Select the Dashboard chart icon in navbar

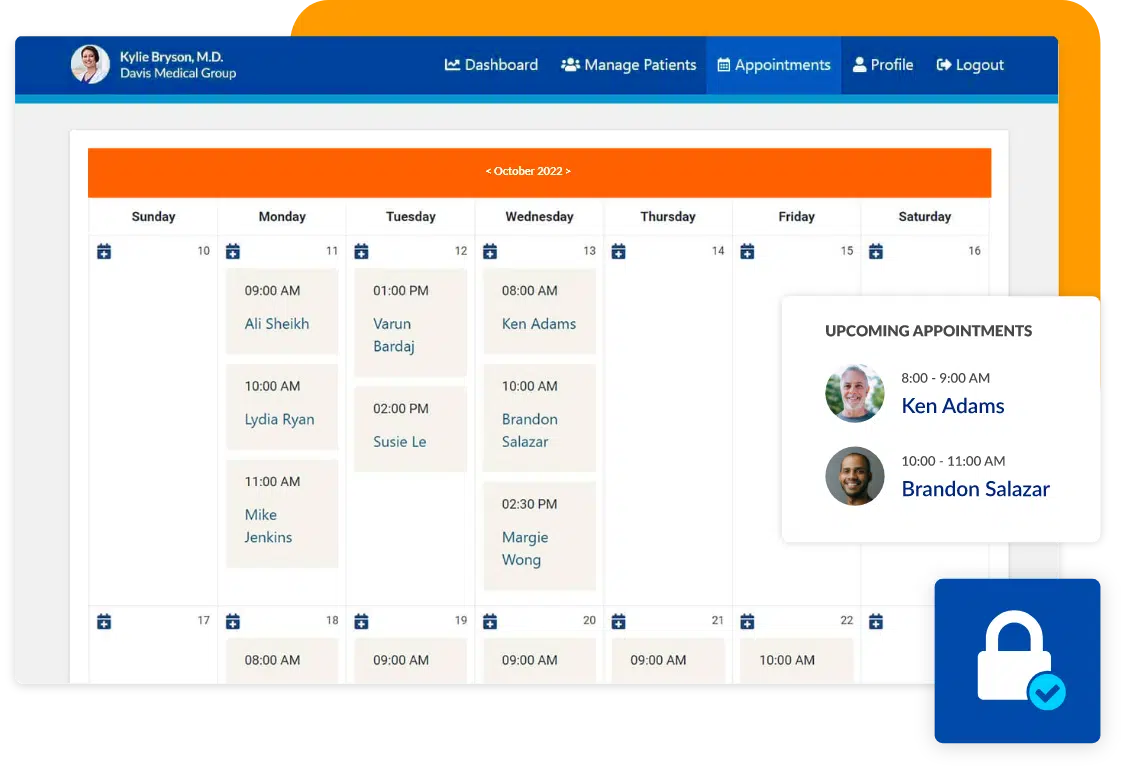tap(452, 64)
